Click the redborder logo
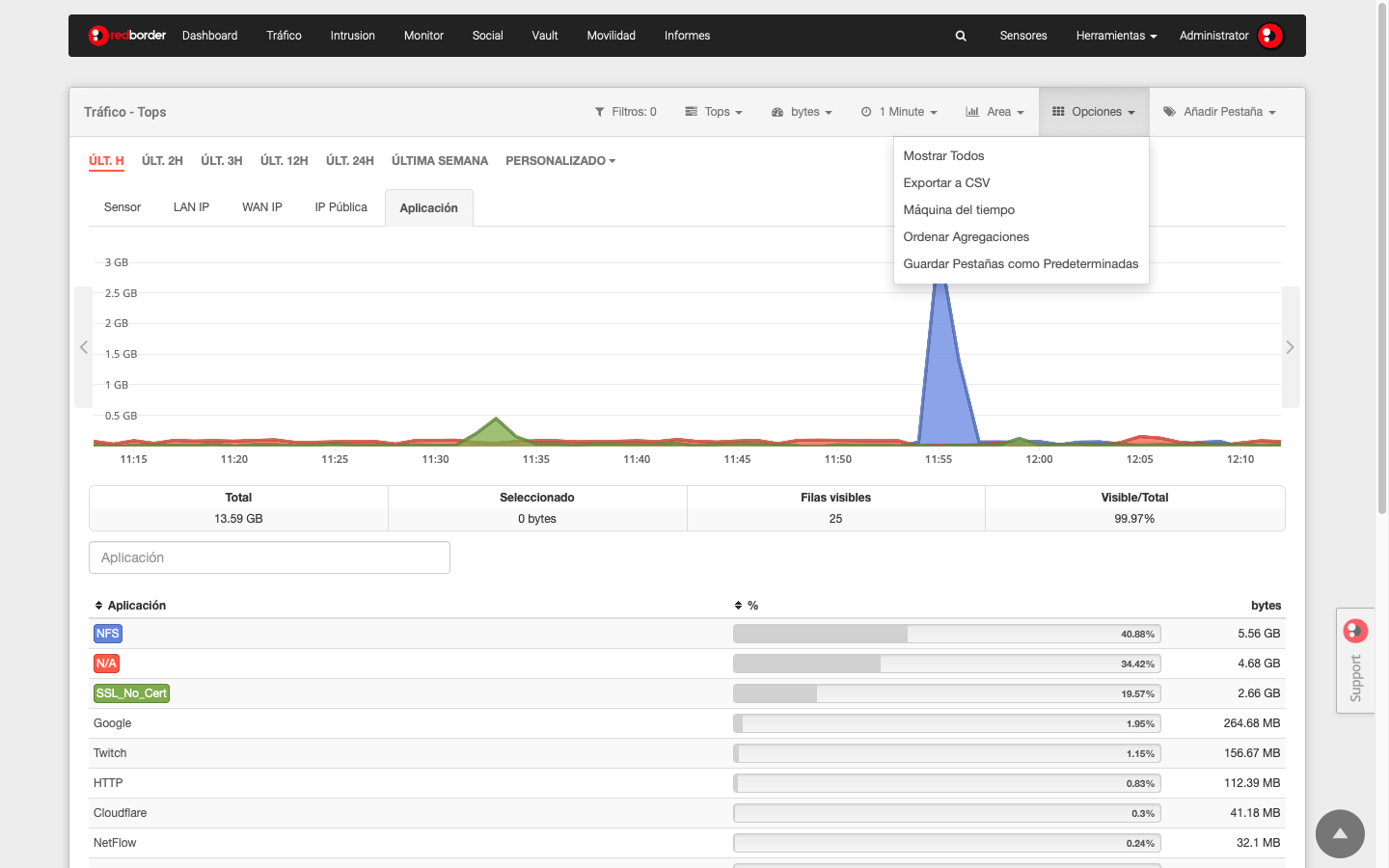Image resolution: width=1389 pixels, height=868 pixels. [127, 36]
